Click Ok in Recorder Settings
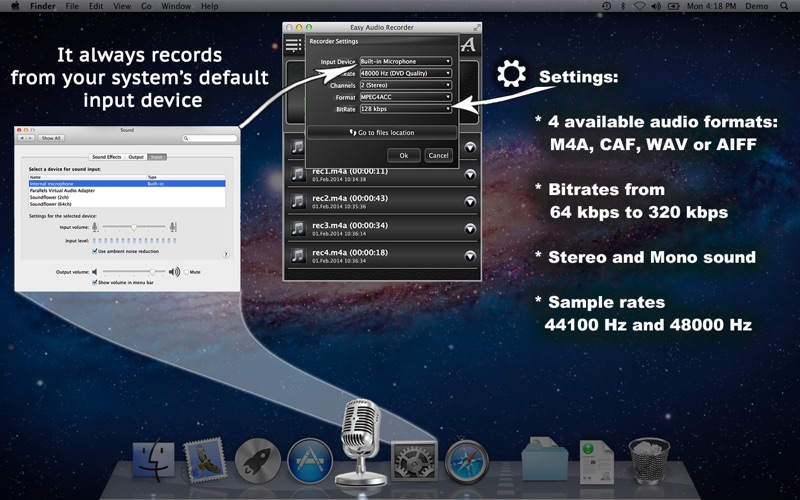This screenshot has width=800, height=500. click(404, 155)
